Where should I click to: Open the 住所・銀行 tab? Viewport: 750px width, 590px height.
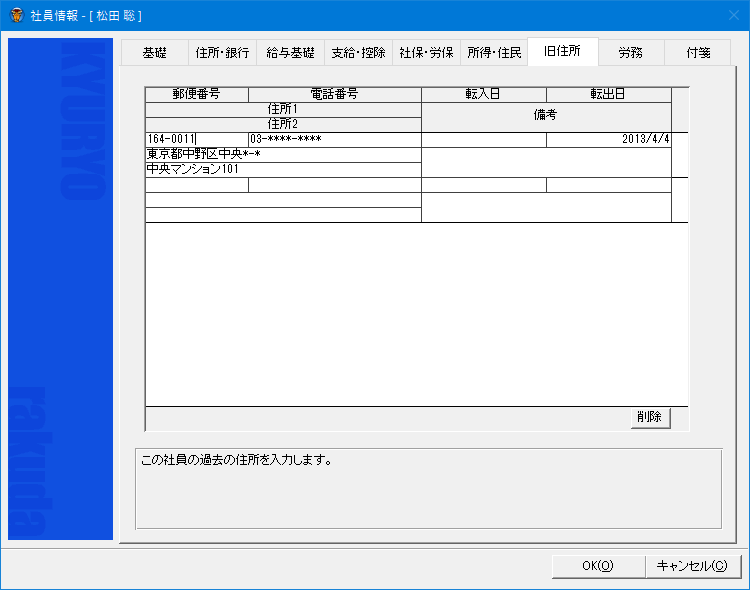click(x=222, y=53)
